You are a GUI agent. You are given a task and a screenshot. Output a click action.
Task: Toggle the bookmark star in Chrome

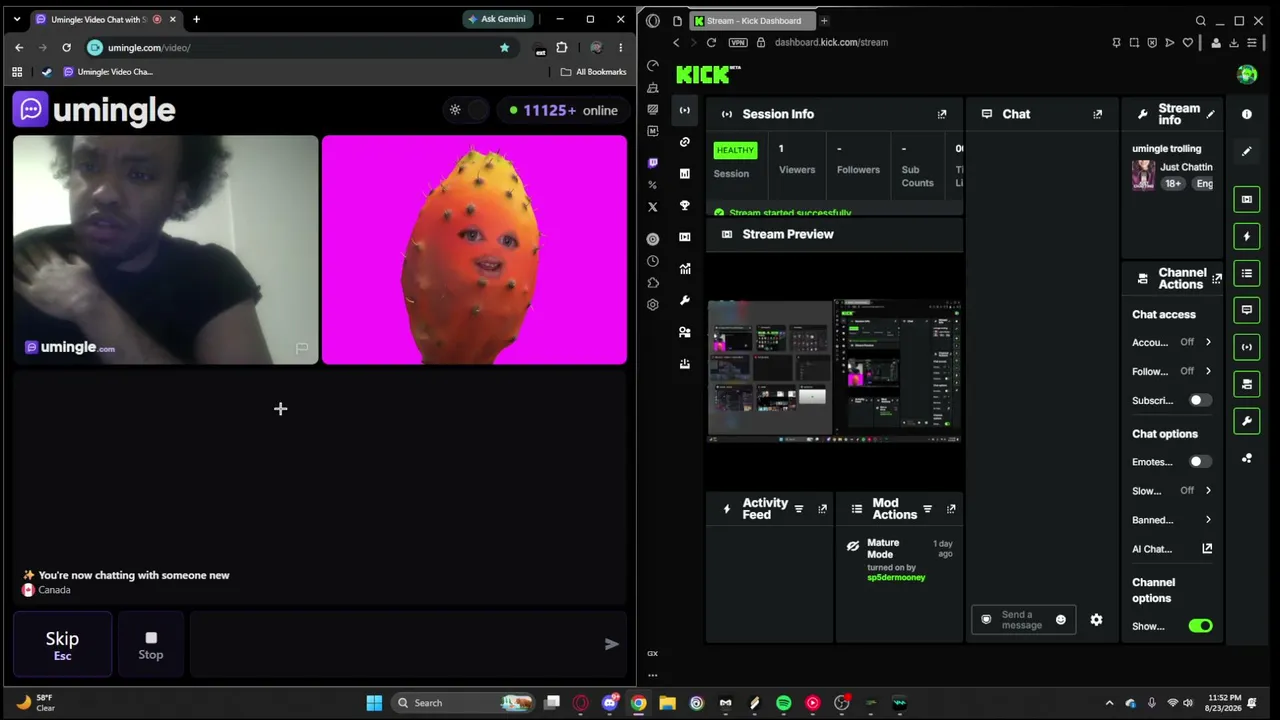click(504, 47)
